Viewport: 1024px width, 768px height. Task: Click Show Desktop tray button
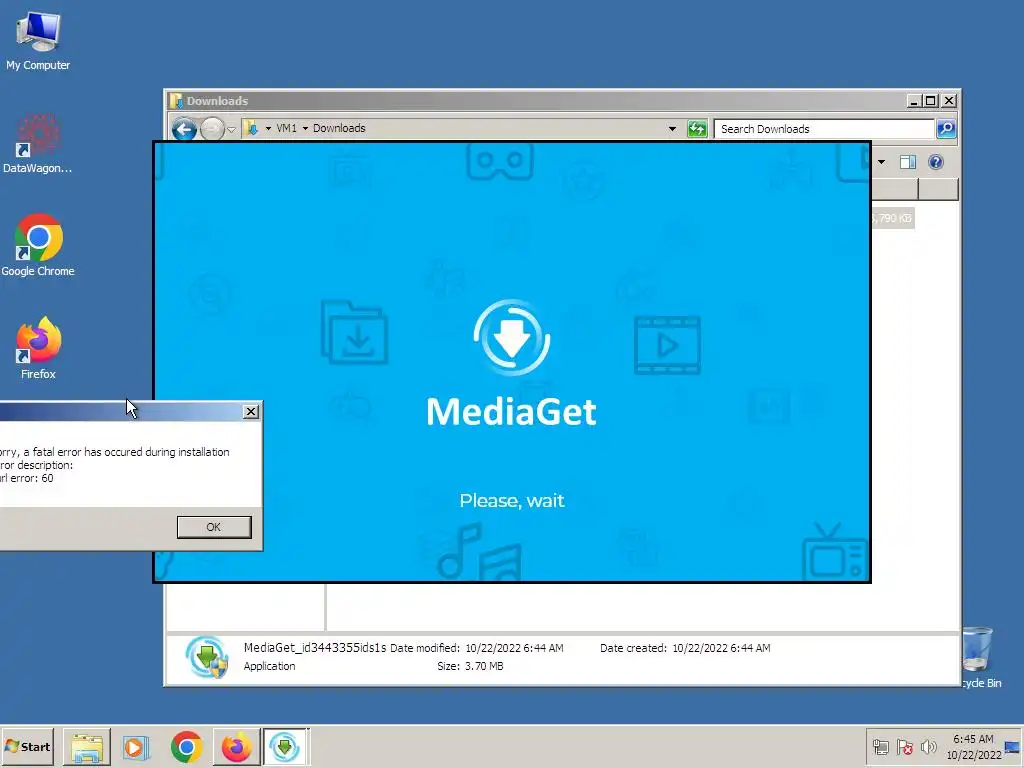pyautogui.click(x=1013, y=746)
